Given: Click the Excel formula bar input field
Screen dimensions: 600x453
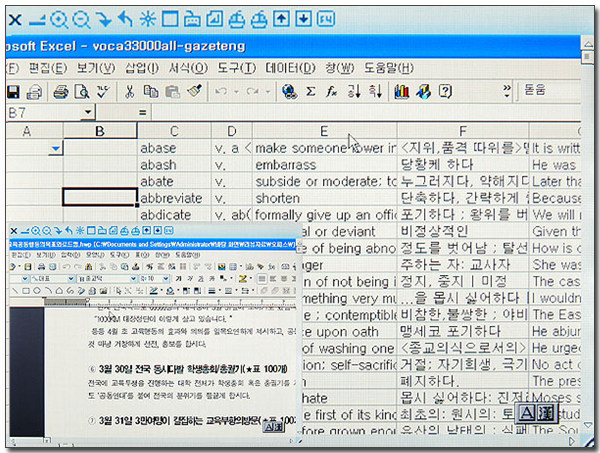Looking at the screenshot, I should (x=366, y=112).
